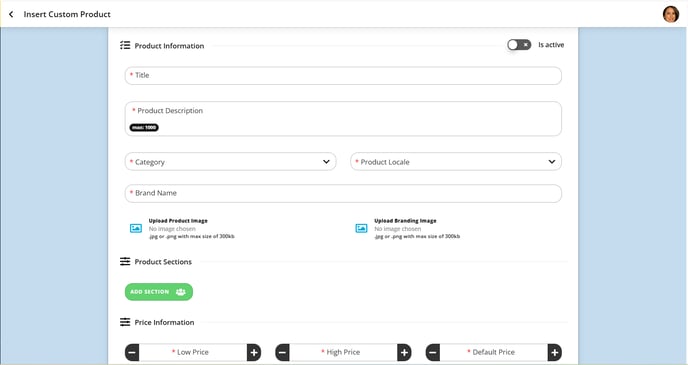
Task: Go back using the left arrow icon
Action: click(11, 14)
